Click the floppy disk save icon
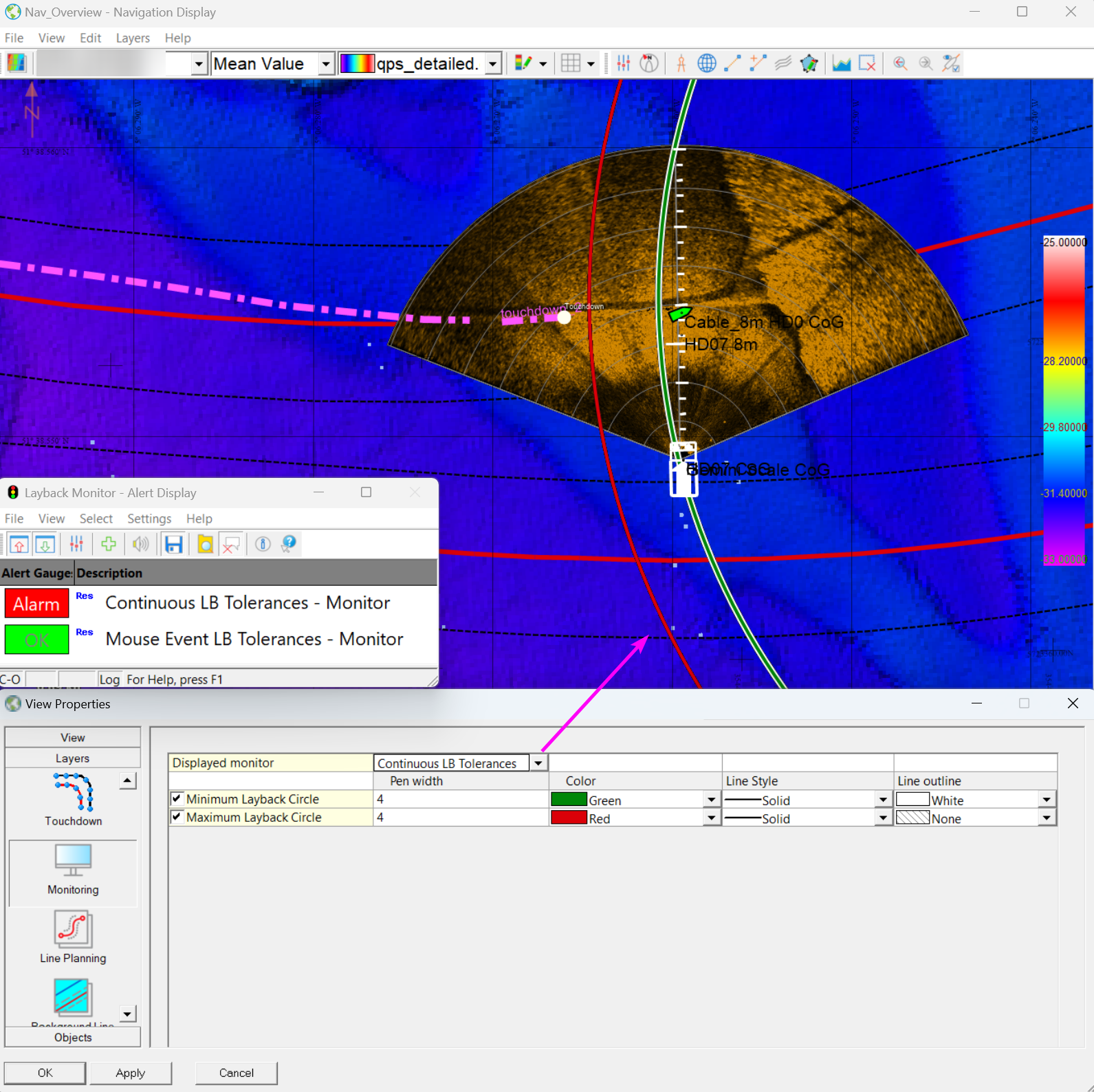The width and height of the screenshot is (1094, 1092). [173, 545]
